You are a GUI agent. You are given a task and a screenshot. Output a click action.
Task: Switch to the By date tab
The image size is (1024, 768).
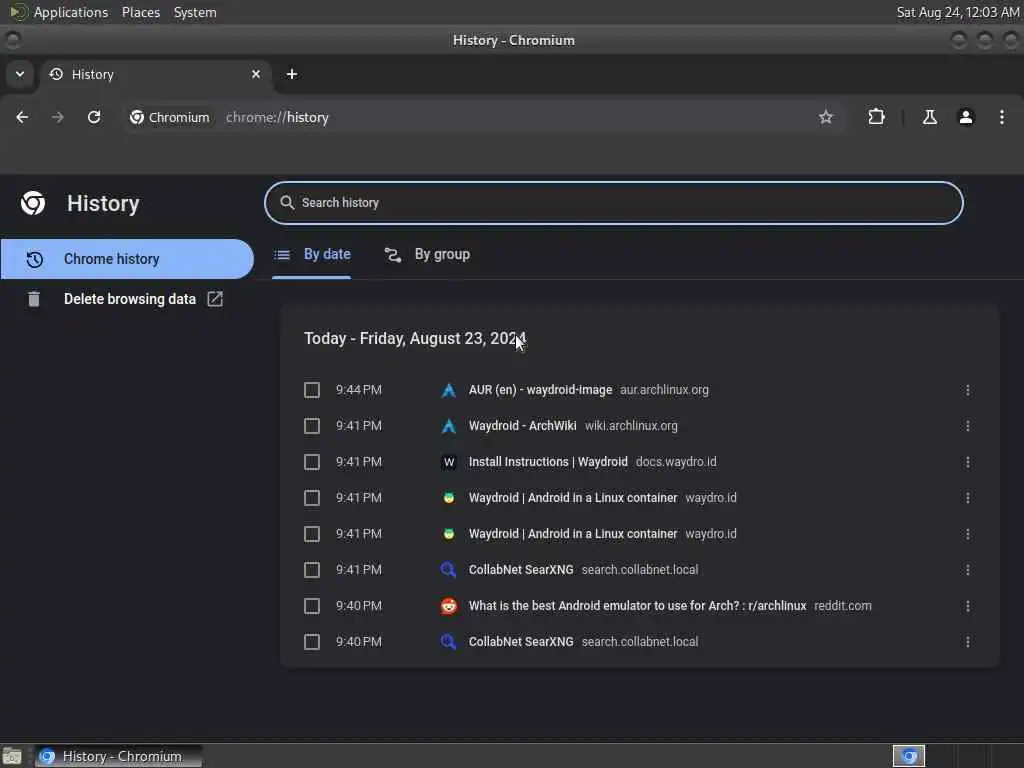pos(312,254)
